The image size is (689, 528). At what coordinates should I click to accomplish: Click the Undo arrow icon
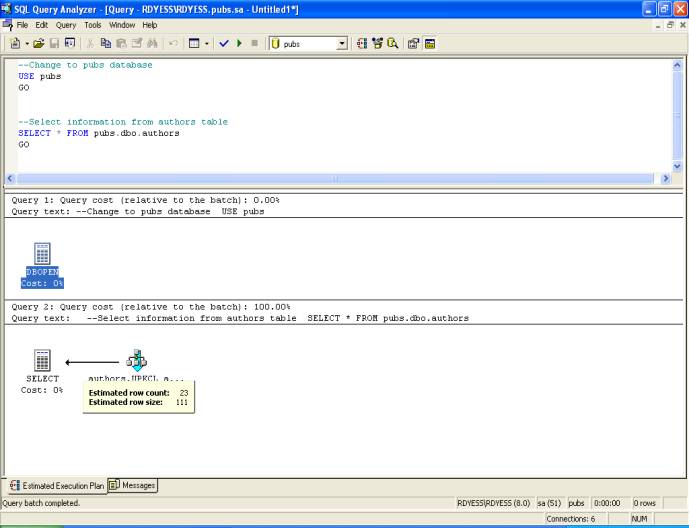[174, 43]
